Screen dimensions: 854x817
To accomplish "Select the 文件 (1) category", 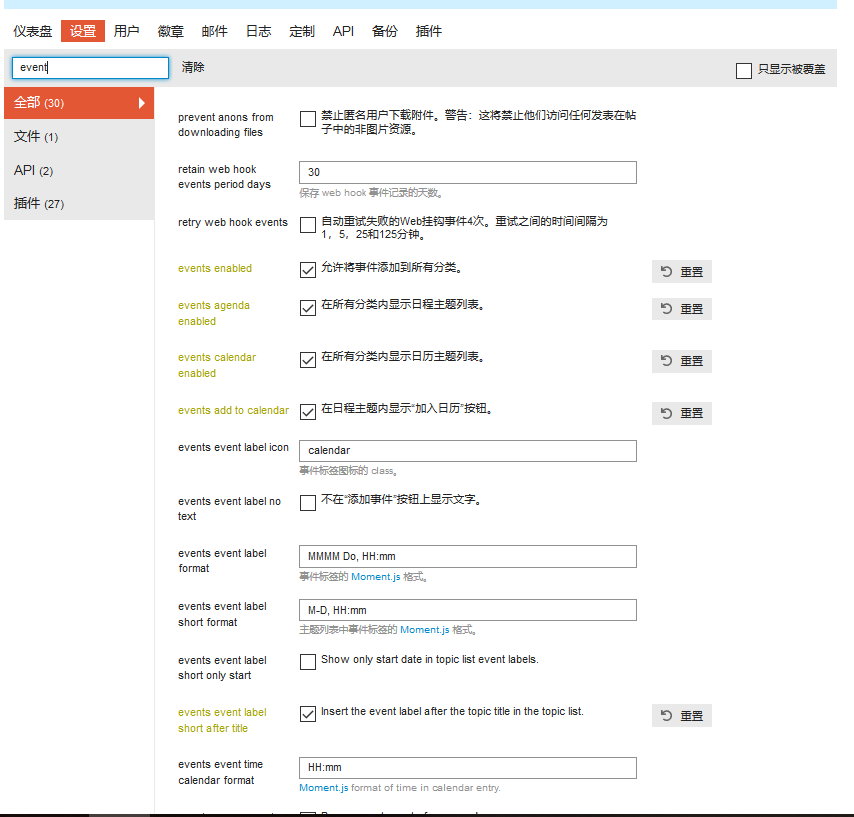I will pyautogui.click(x=79, y=136).
